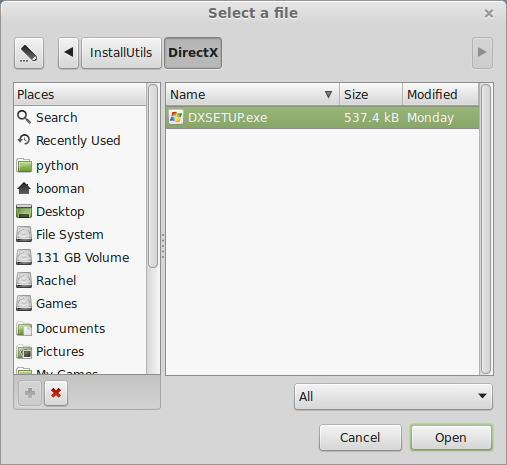Sort files by the Name column

click(253, 95)
